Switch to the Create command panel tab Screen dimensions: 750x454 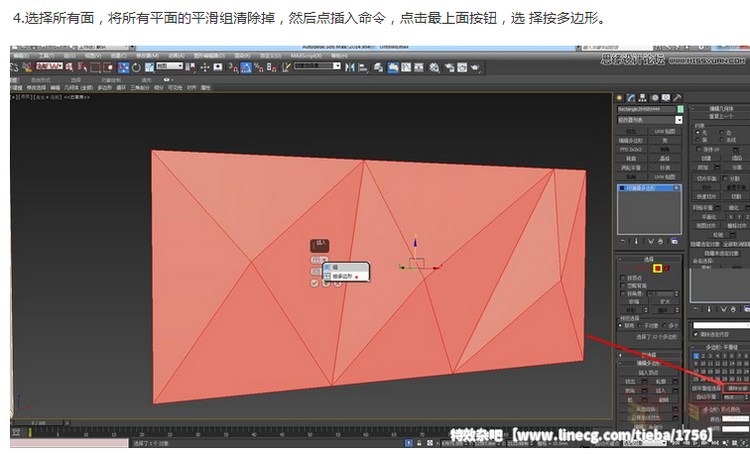pos(619,98)
